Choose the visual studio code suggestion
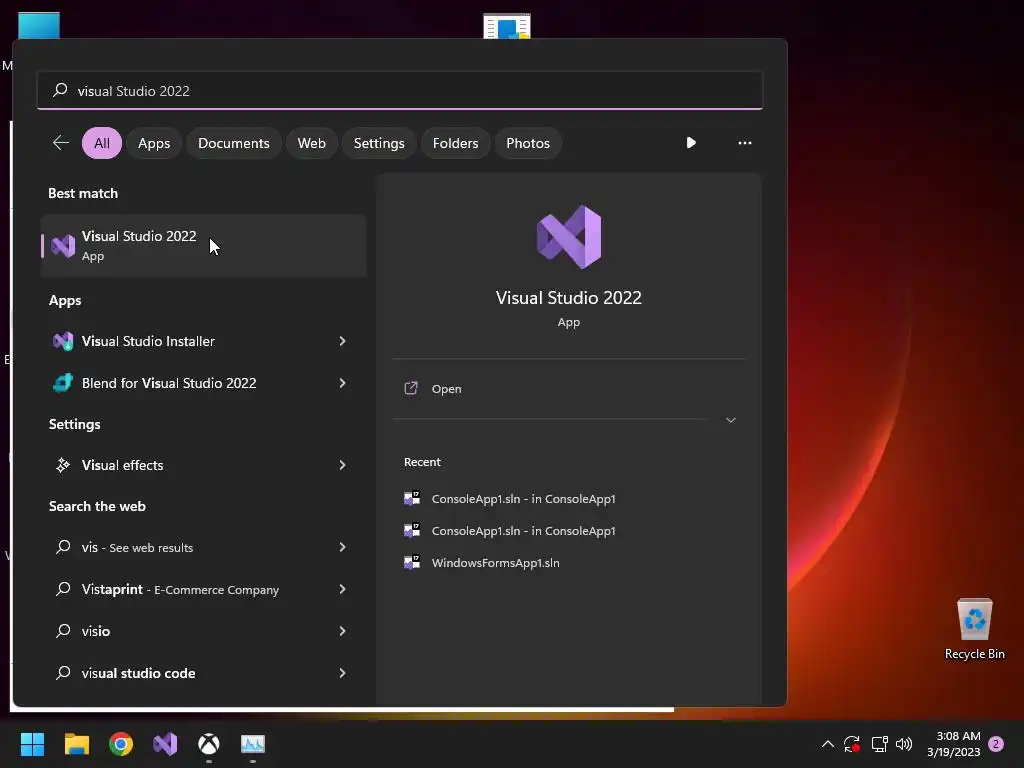 (x=203, y=673)
